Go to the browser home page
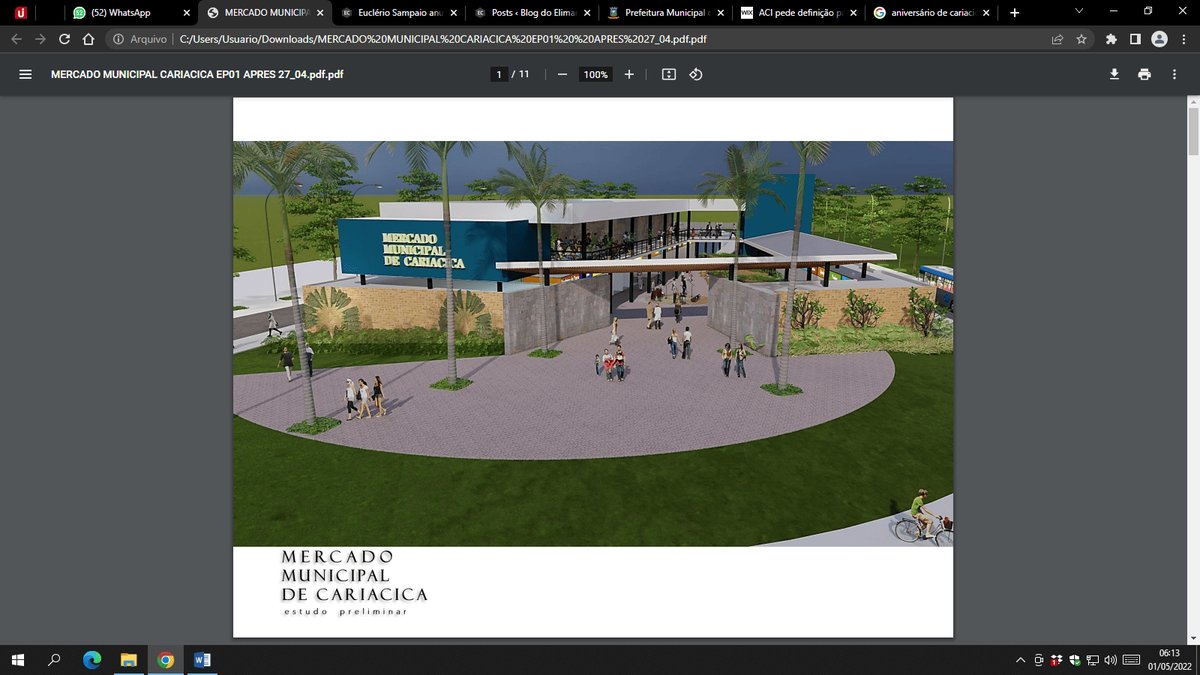This screenshot has width=1200, height=675. tap(89, 39)
